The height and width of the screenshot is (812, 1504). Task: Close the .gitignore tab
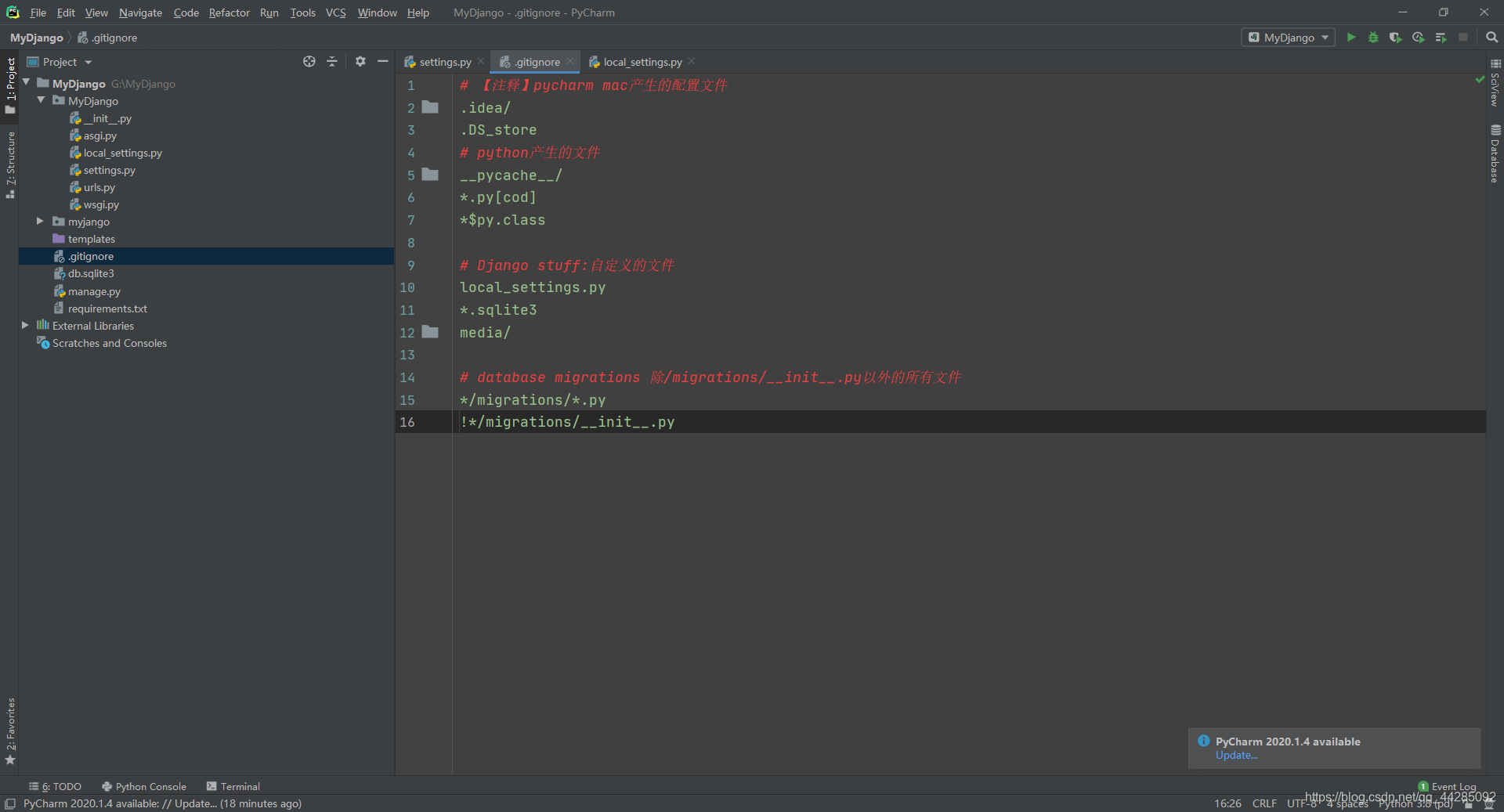(570, 61)
